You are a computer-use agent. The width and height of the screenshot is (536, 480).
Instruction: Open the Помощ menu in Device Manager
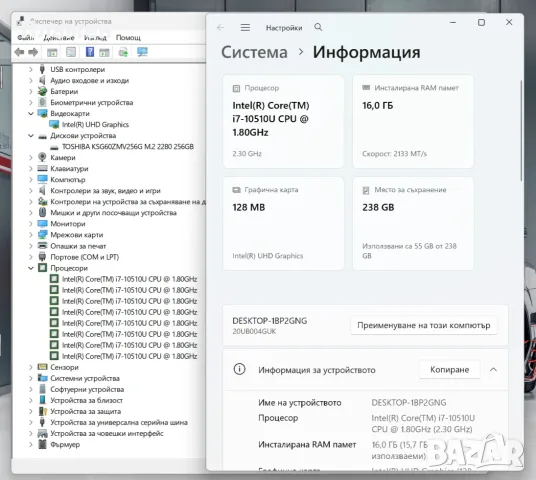(x=128, y=37)
